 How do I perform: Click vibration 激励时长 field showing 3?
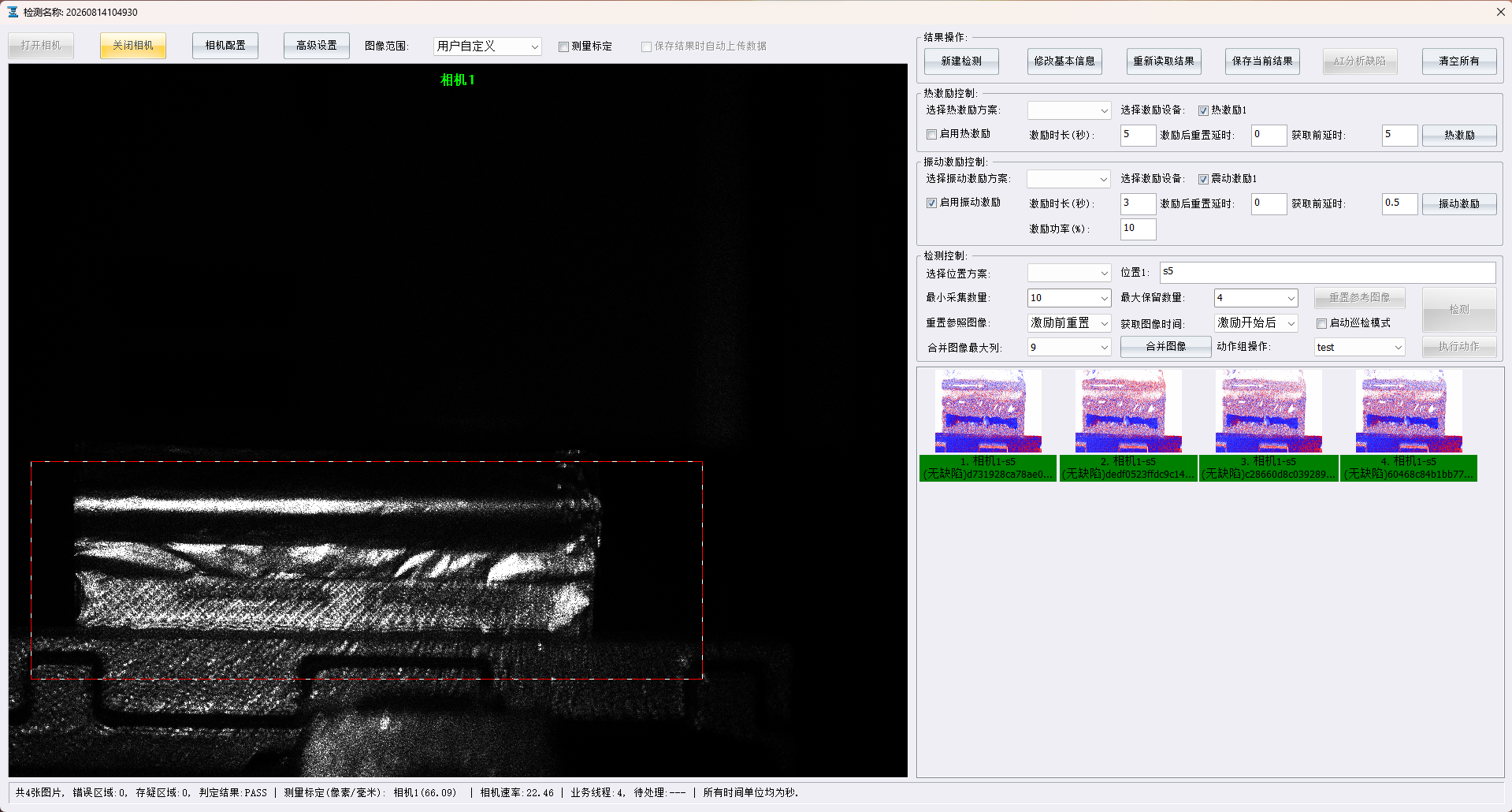1138,203
